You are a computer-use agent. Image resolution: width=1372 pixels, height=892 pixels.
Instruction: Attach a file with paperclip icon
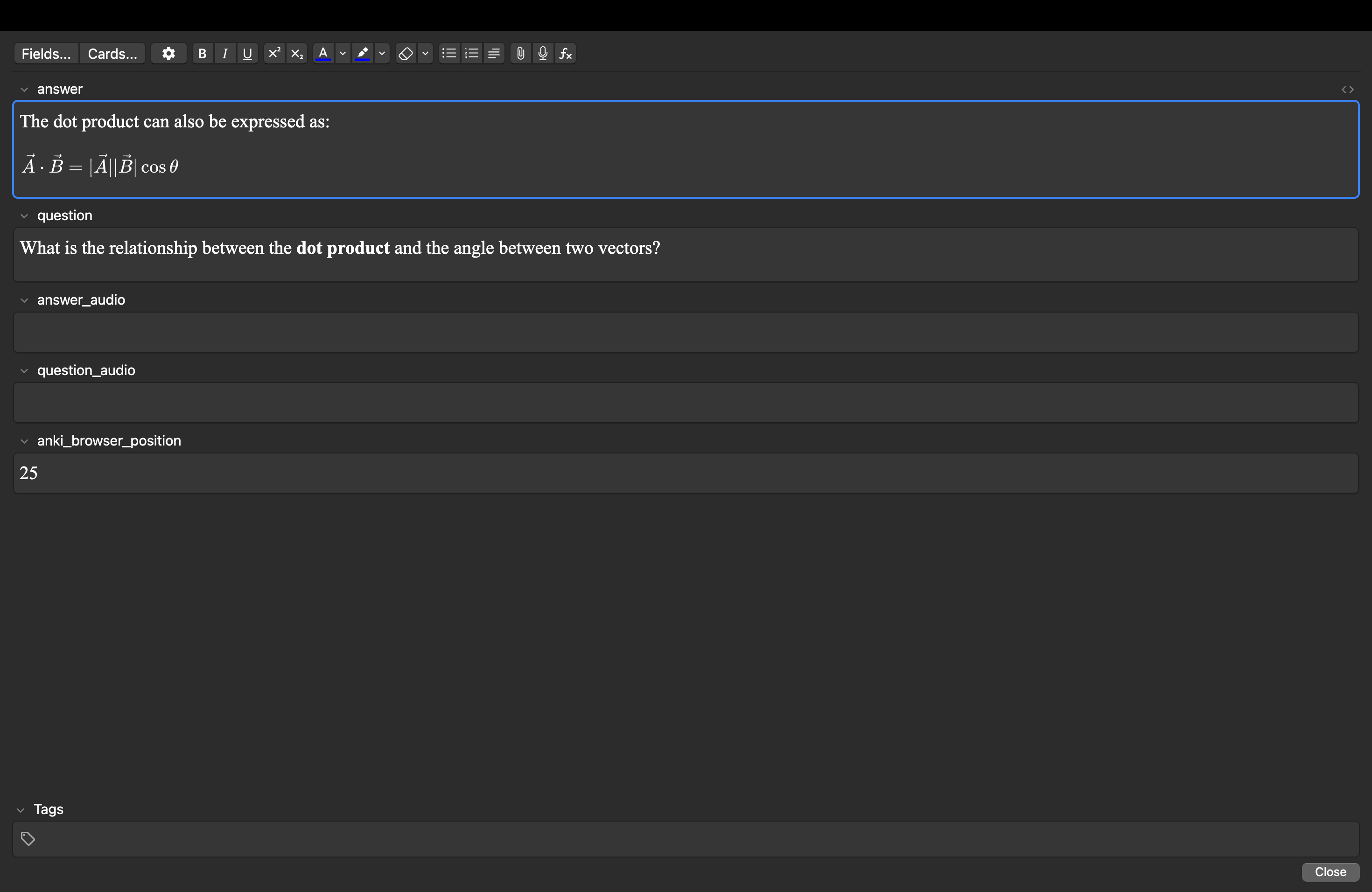coord(520,54)
